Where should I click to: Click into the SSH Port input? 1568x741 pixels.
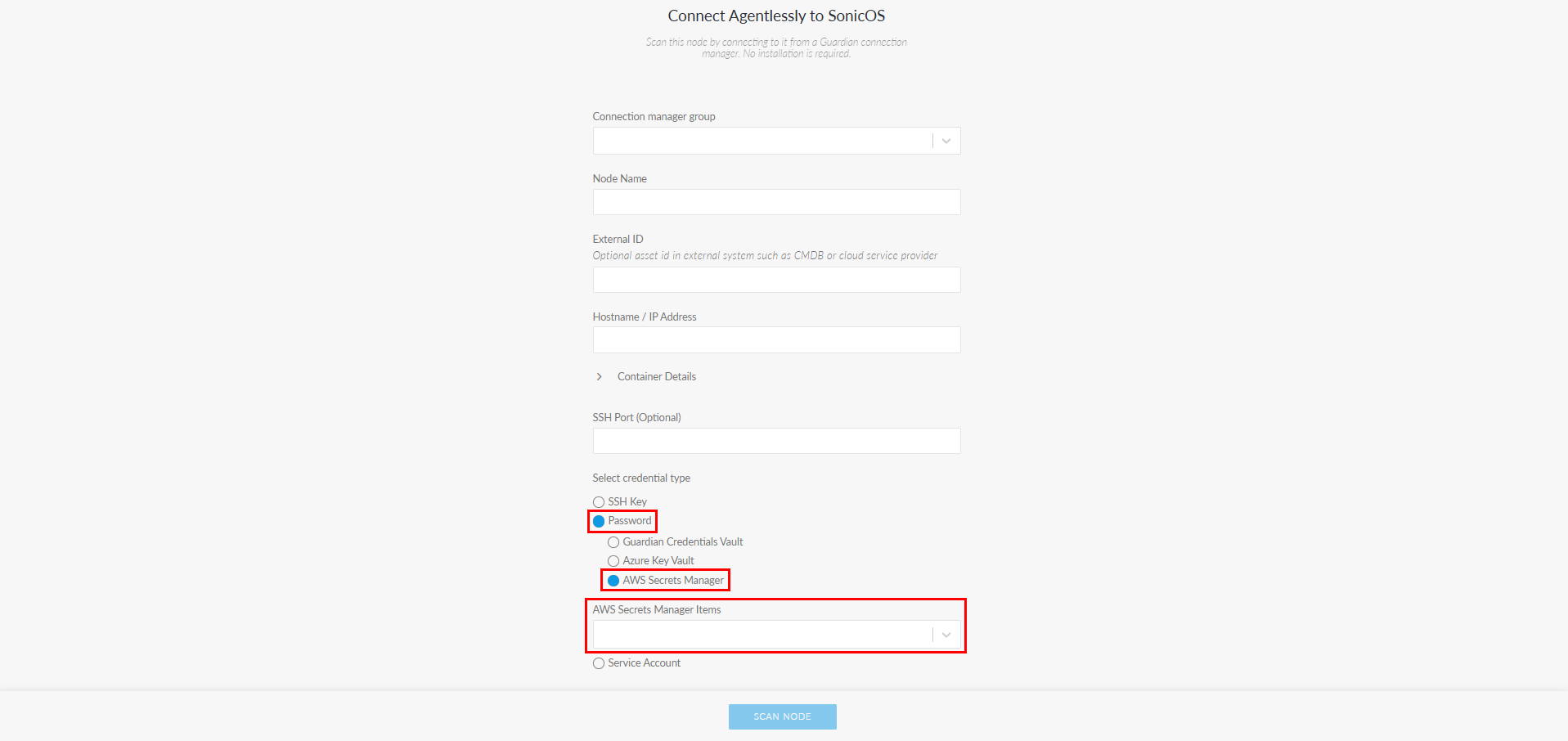pyautogui.click(x=775, y=441)
